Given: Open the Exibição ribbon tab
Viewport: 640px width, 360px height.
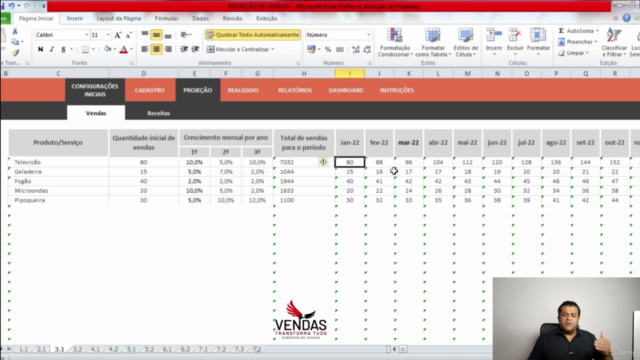Looking at the screenshot, I should [x=267, y=18].
